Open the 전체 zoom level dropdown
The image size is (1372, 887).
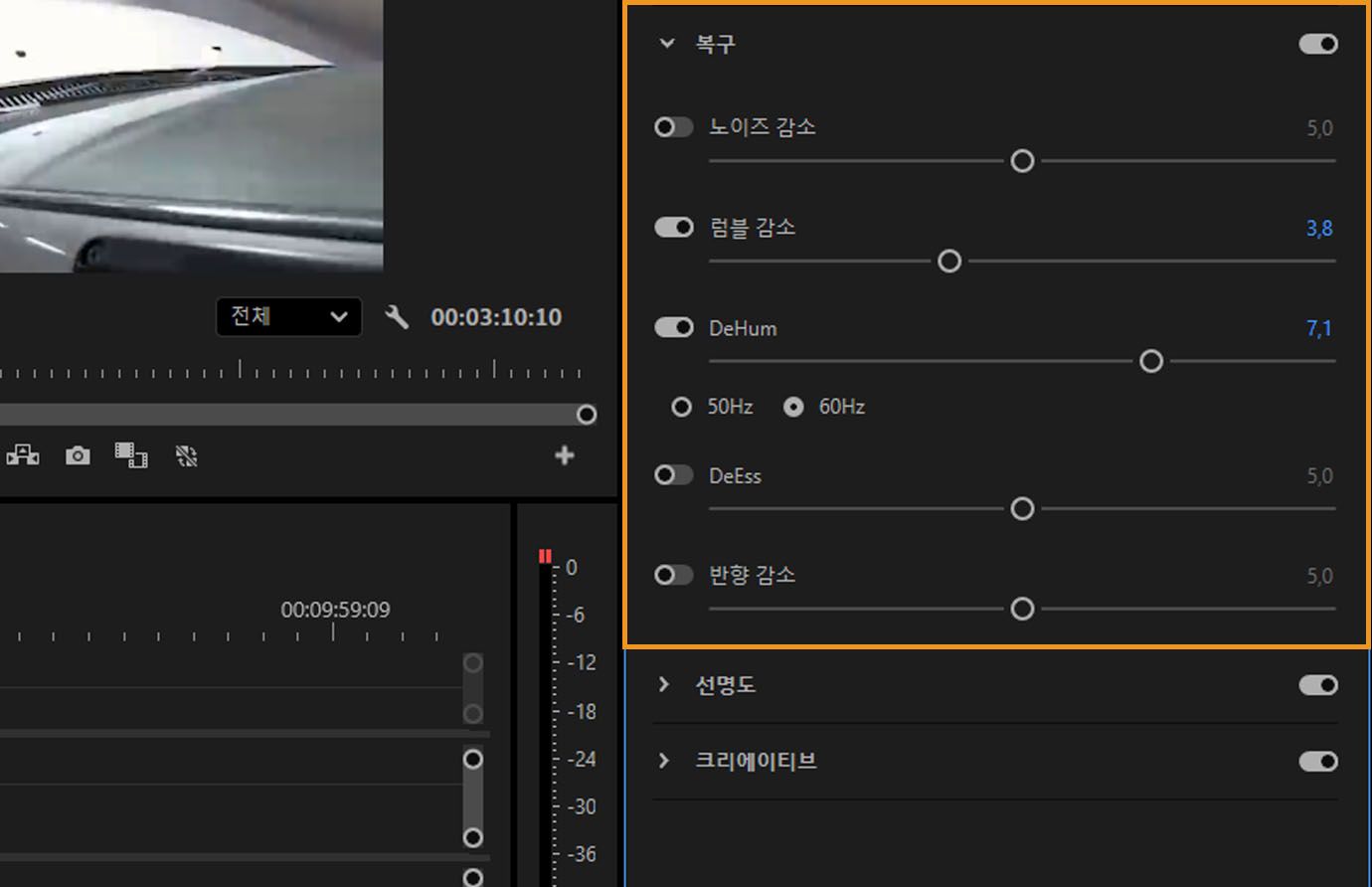pyautogui.click(x=288, y=317)
